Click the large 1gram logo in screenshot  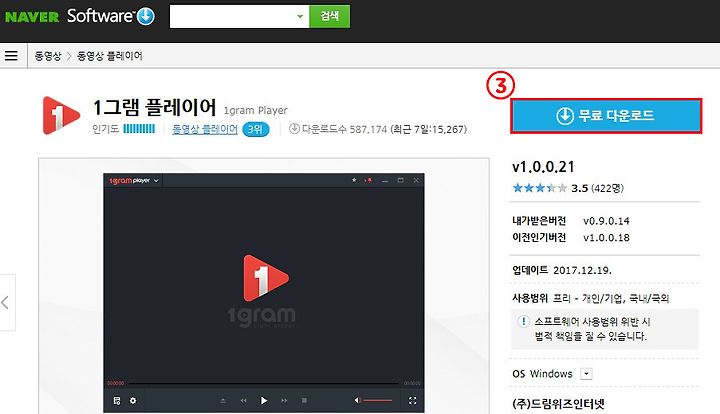click(x=263, y=291)
